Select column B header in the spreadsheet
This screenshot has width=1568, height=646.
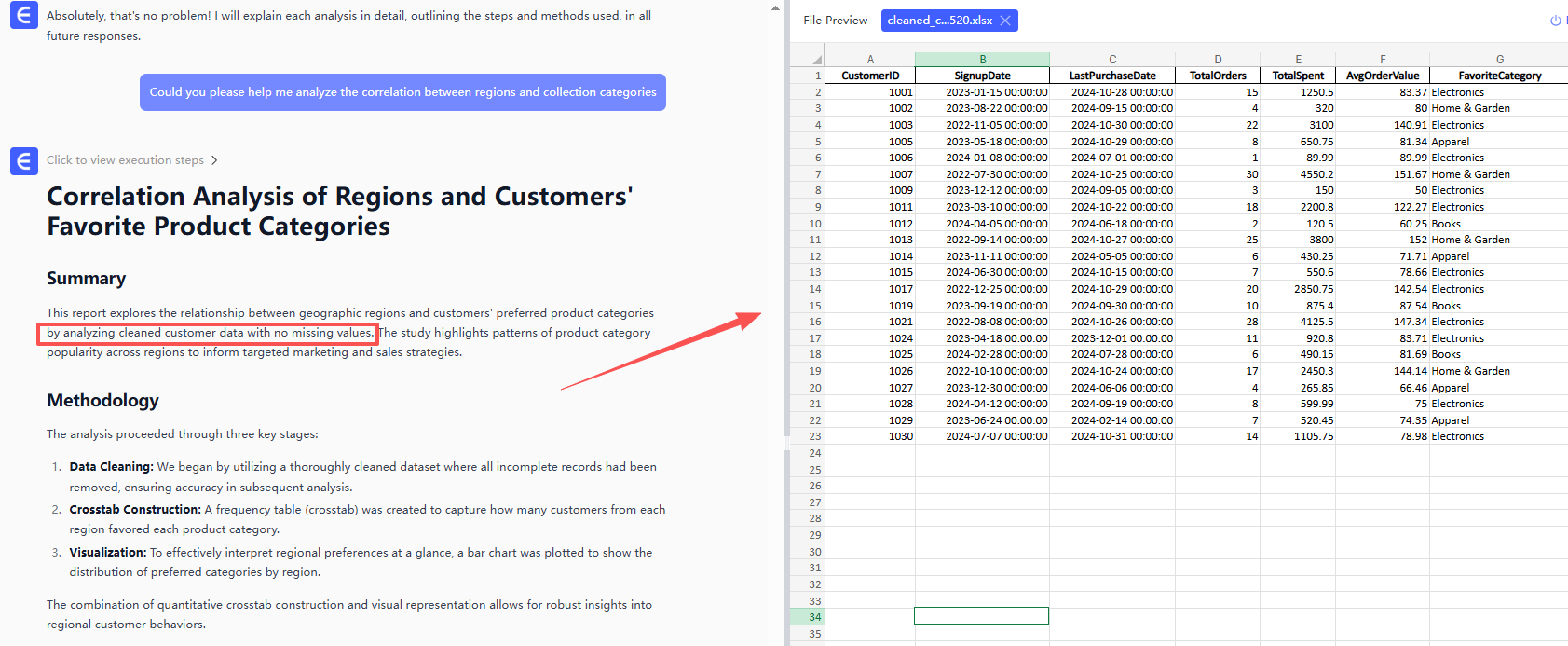click(x=982, y=60)
